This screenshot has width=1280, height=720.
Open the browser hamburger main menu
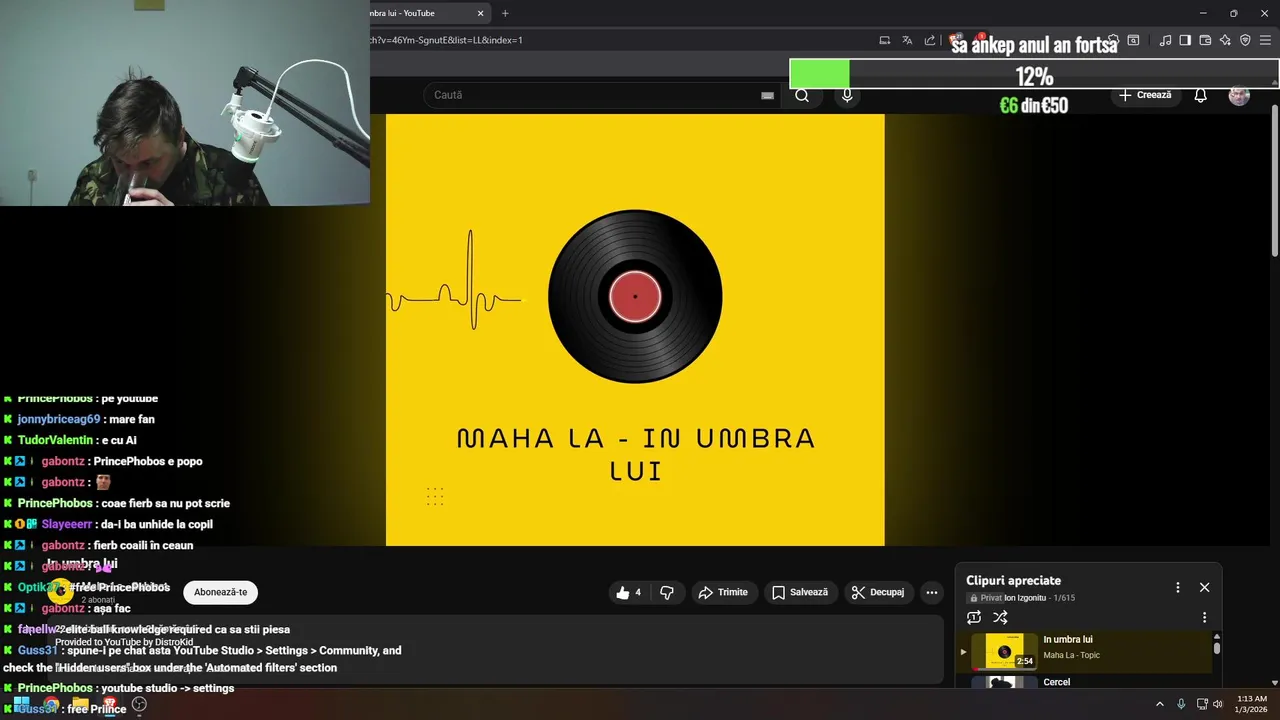[1266, 40]
